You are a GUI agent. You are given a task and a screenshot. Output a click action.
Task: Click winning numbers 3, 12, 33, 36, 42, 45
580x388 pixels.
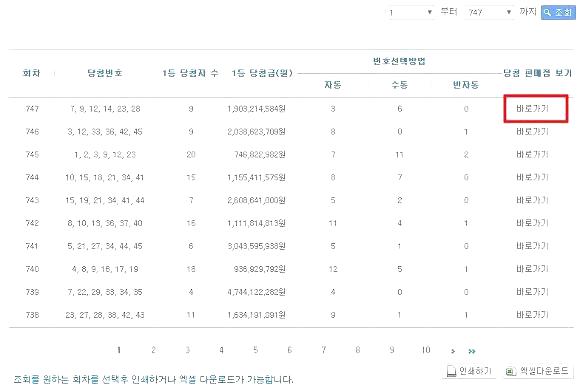[105, 132]
